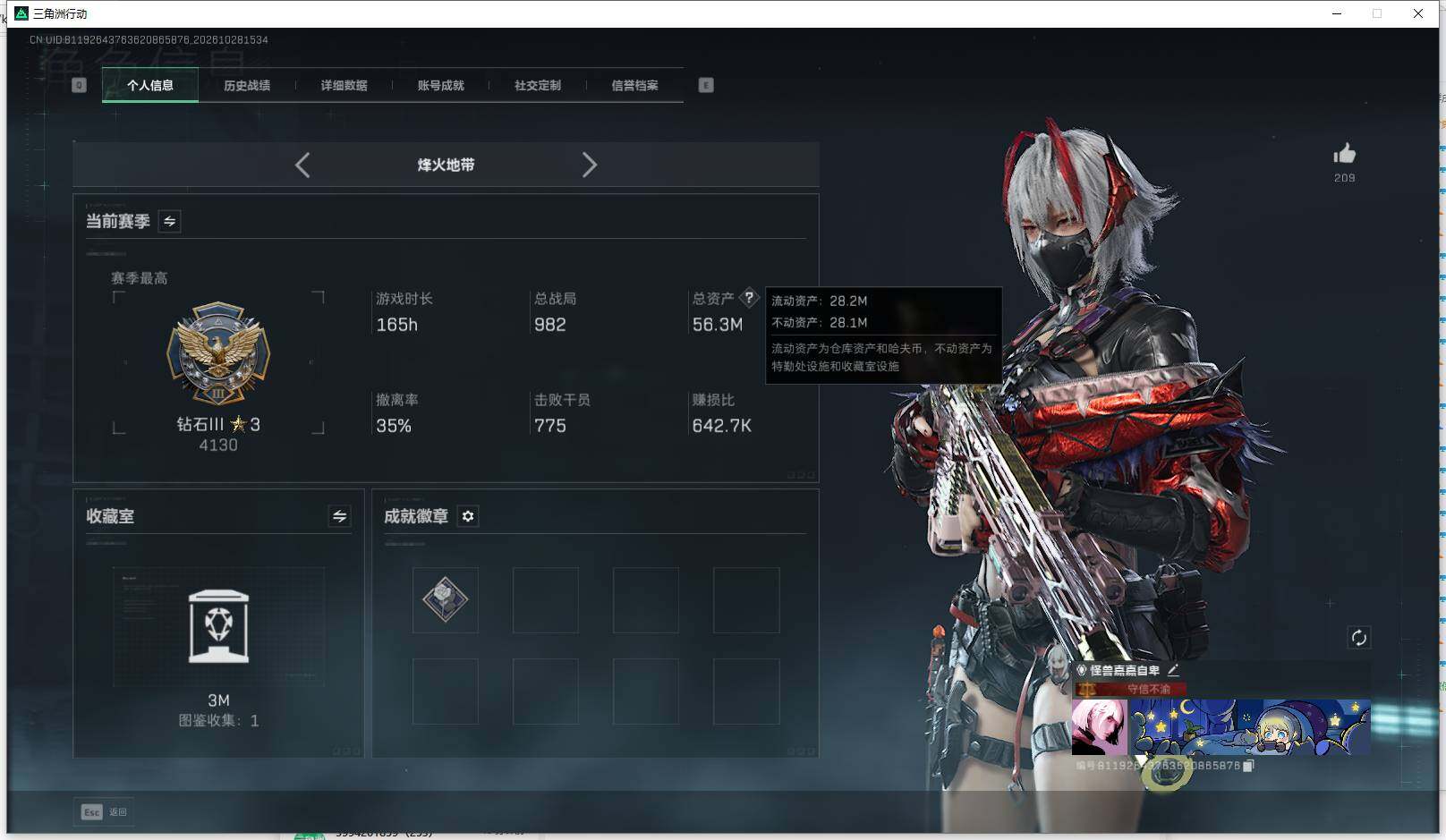Viewport: 1446px width, 840px height.
Task: Go to previous game mode arrow
Action: point(302,165)
